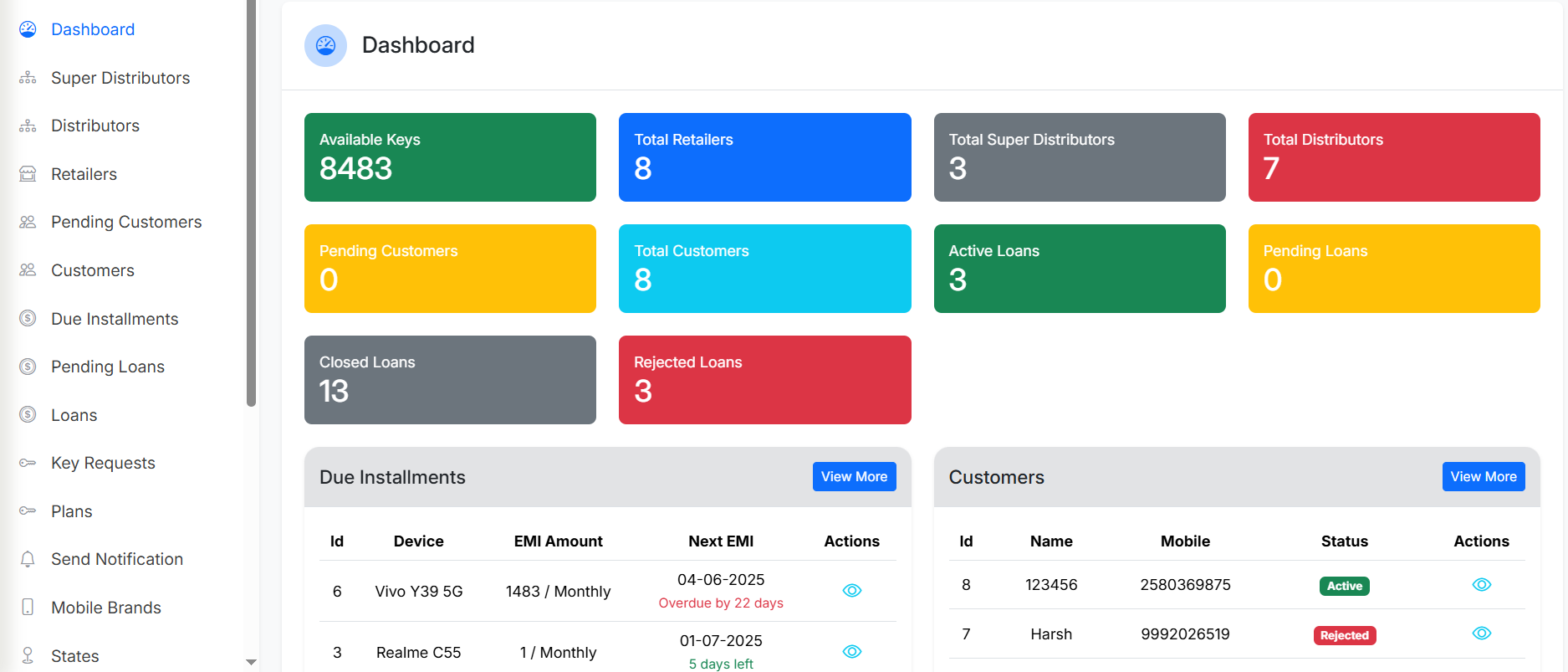This screenshot has height=672, width=1568.
Task: Click the Status column header
Action: (1345, 541)
